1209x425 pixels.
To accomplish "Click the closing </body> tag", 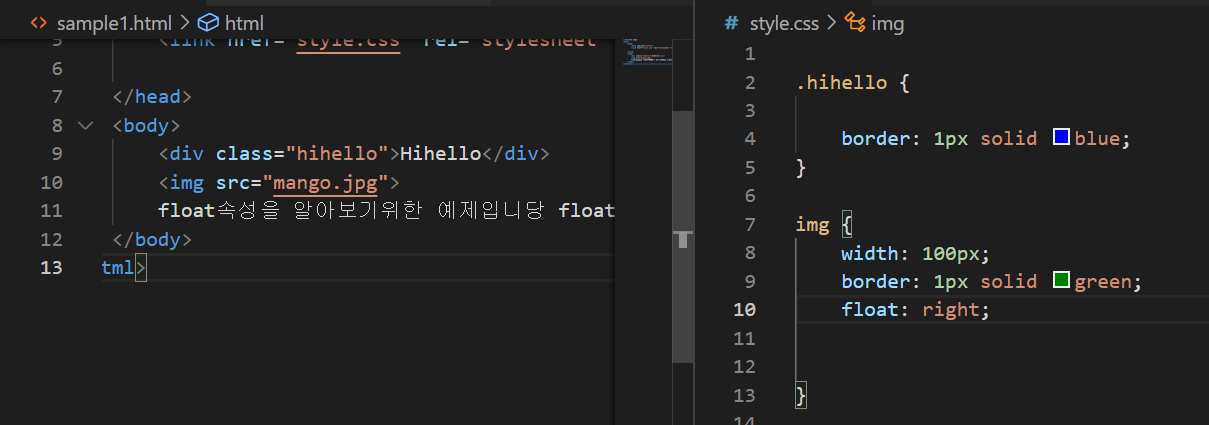I will 152,240.
